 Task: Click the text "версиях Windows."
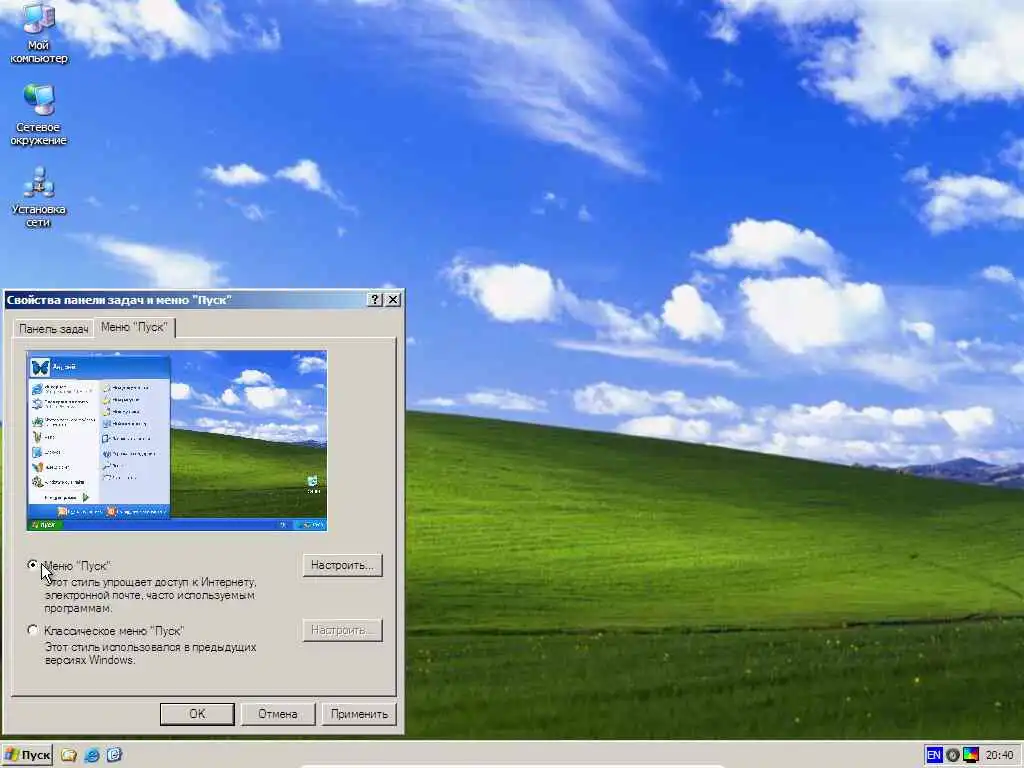[90, 660]
